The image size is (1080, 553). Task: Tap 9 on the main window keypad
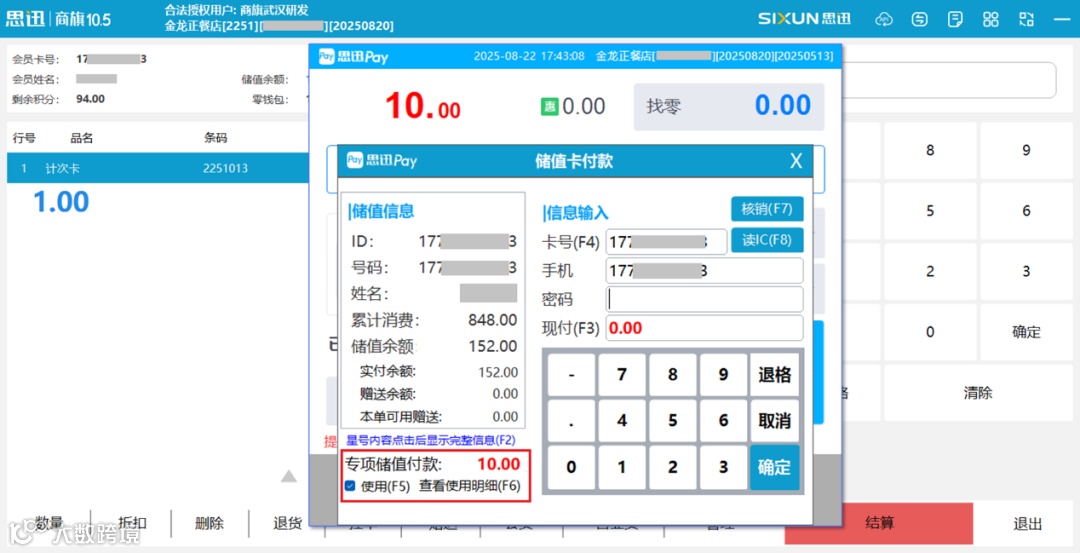1026,151
